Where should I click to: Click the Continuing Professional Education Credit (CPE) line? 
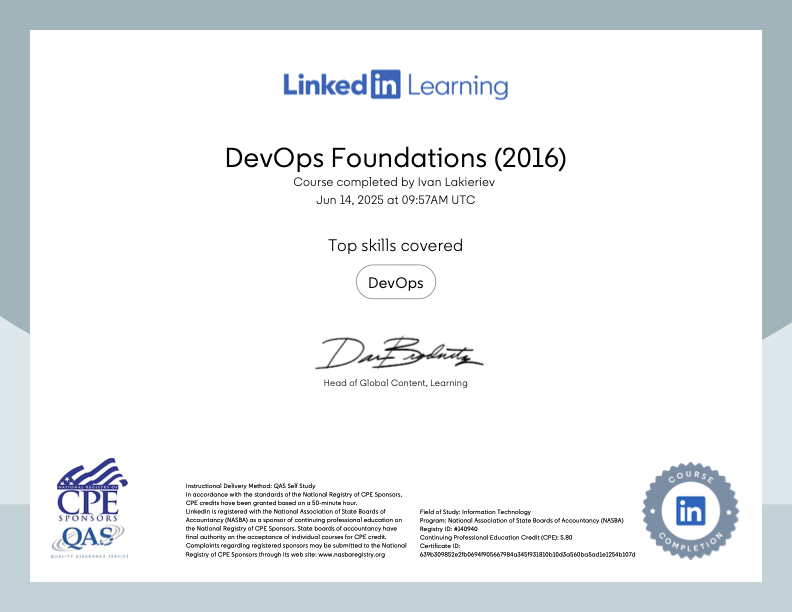[496, 537]
